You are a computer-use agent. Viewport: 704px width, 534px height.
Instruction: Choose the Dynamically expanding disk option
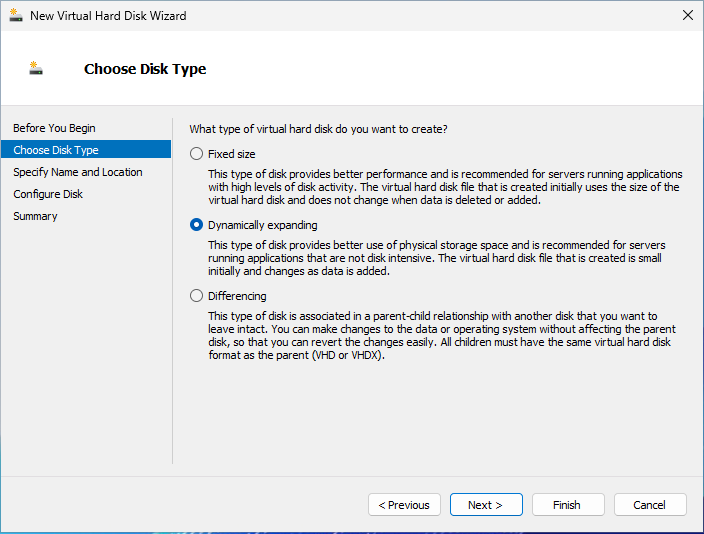click(x=196, y=225)
